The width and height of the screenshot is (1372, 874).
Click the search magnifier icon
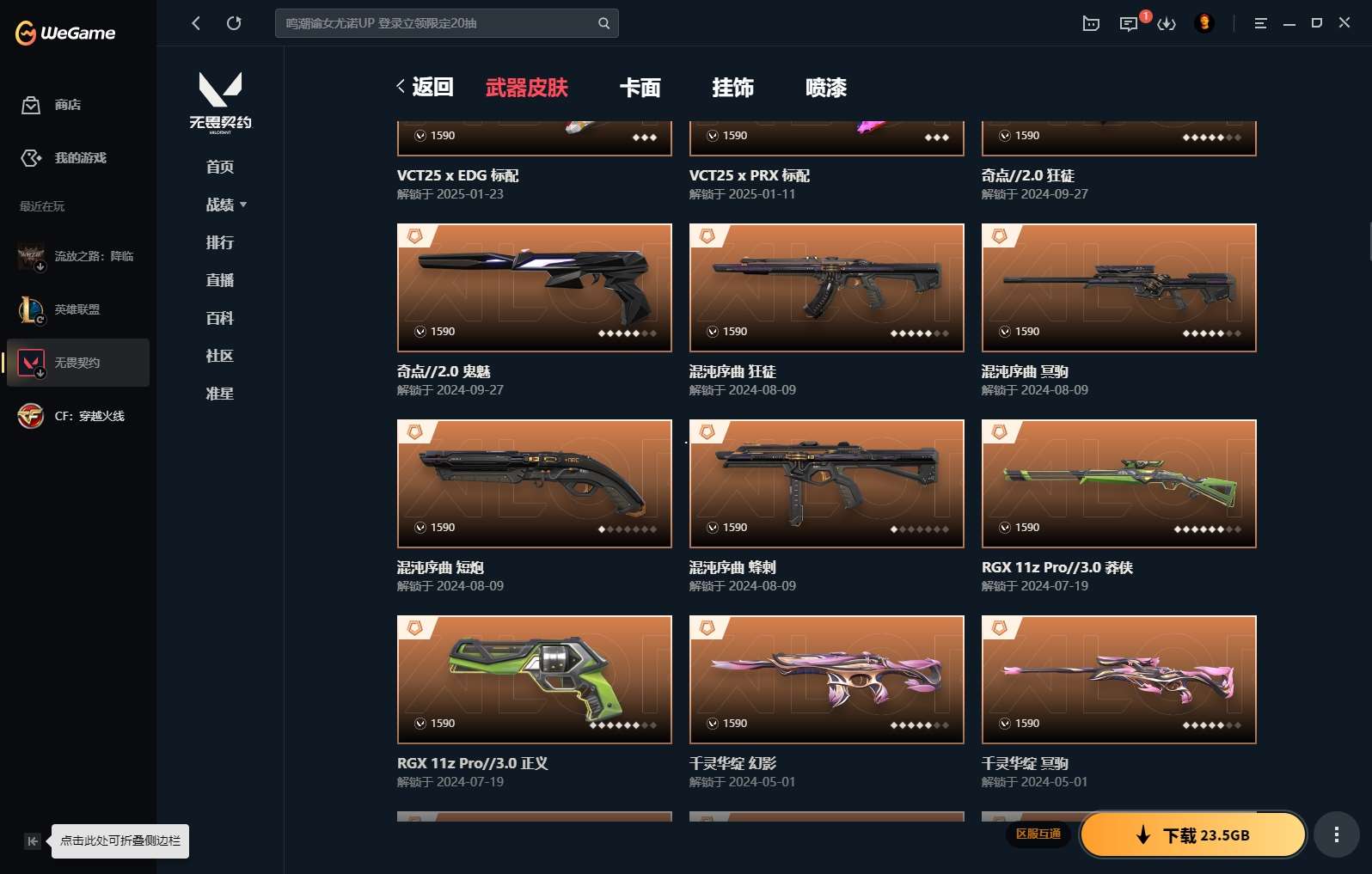click(603, 23)
